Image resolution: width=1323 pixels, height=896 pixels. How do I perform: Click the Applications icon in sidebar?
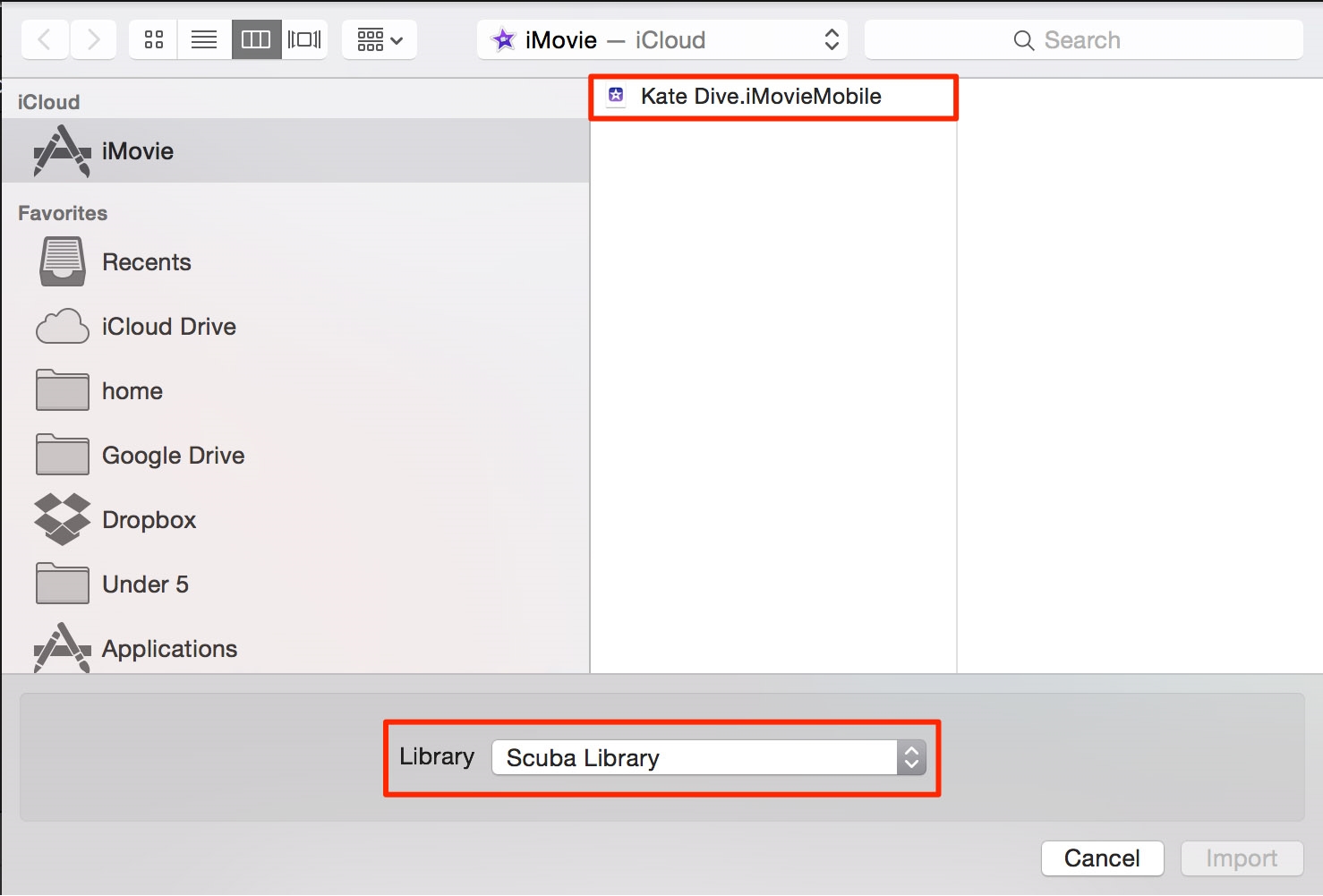point(62,648)
